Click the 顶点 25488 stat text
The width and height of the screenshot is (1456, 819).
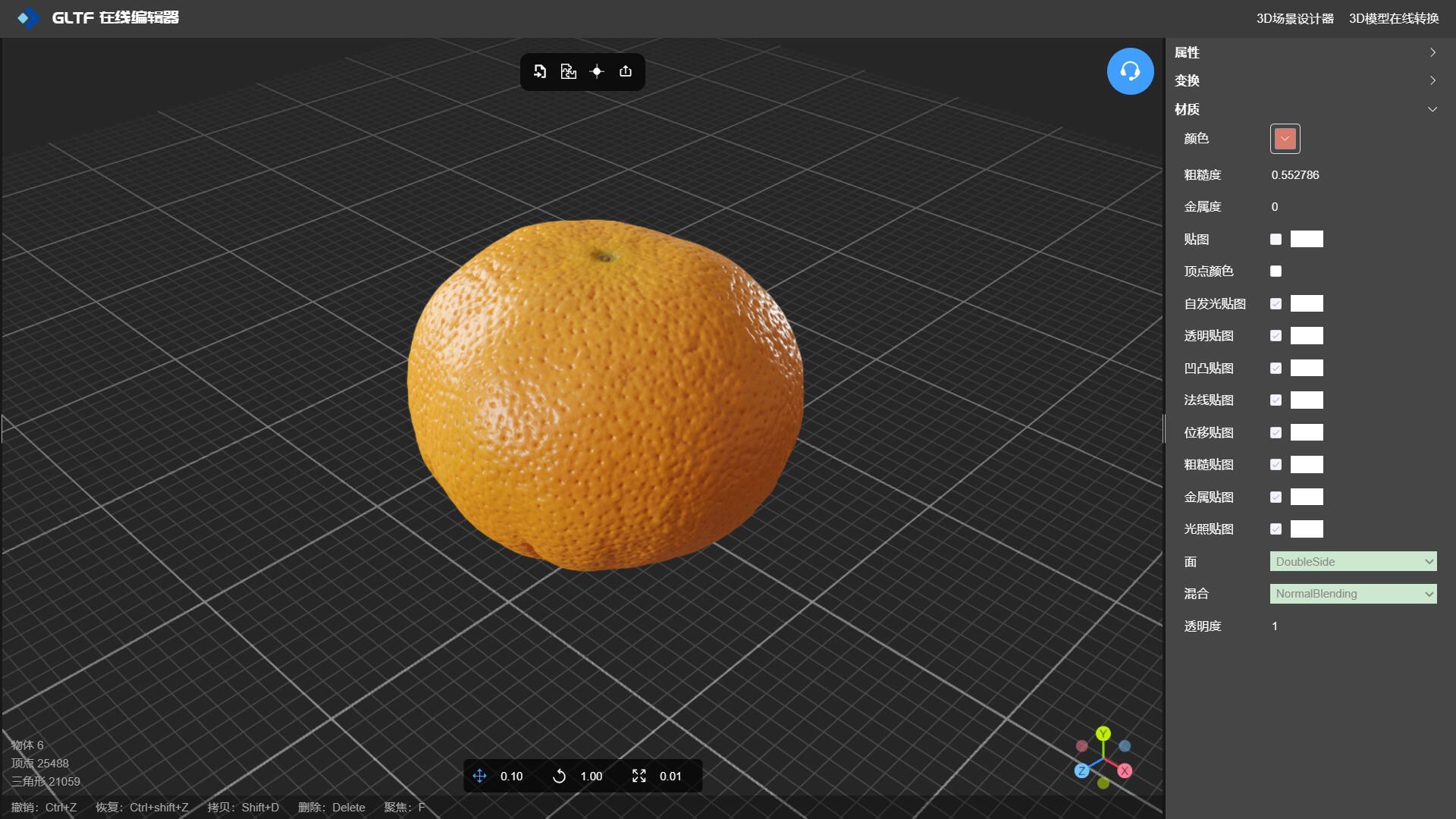(39, 763)
